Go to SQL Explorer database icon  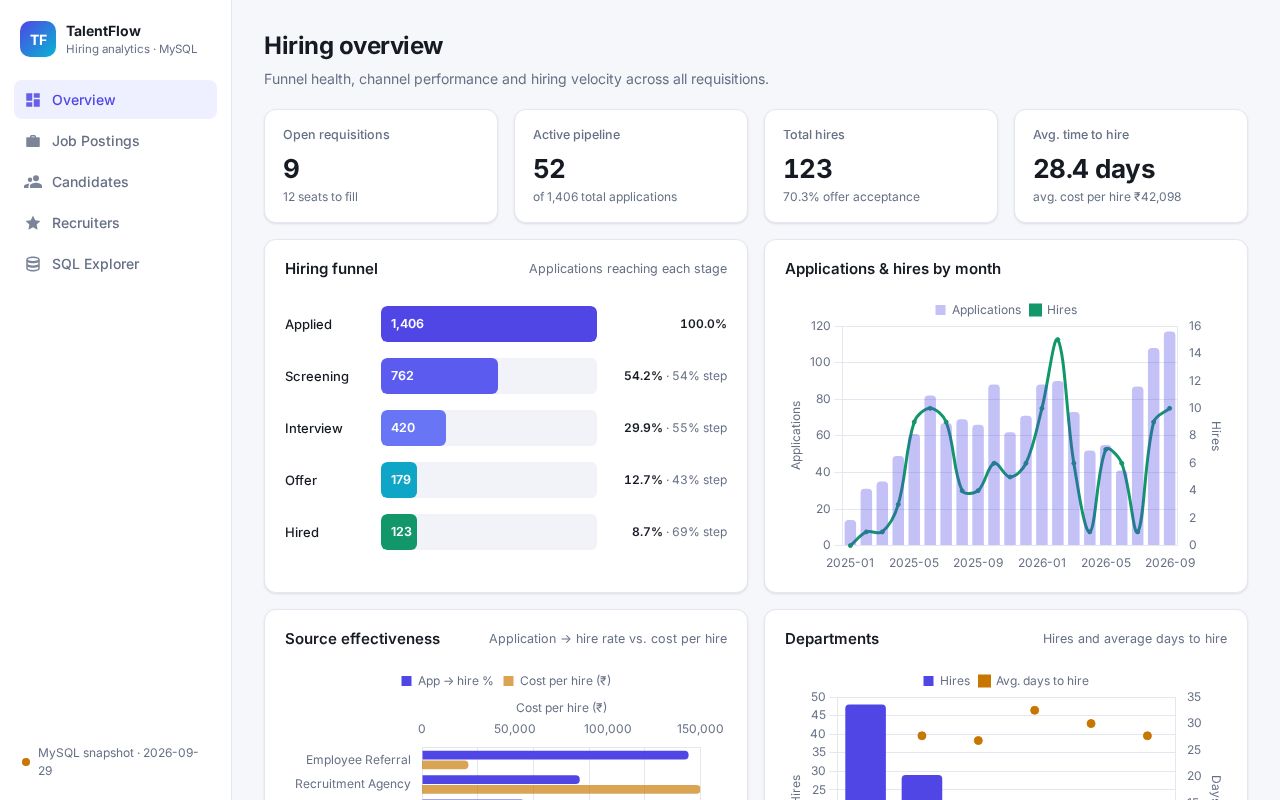[x=33, y=264]
